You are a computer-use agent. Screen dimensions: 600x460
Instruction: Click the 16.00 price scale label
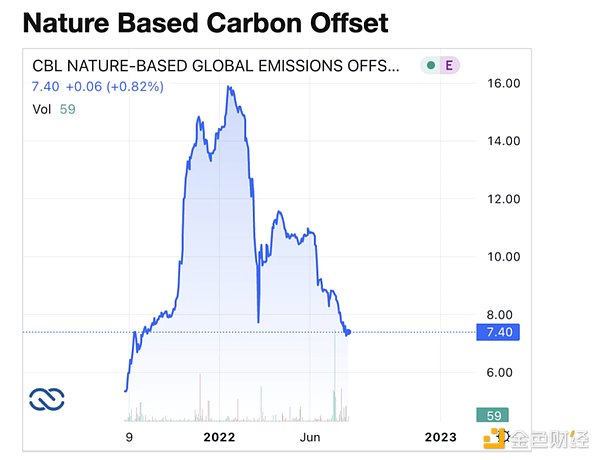tap(504, 83)
